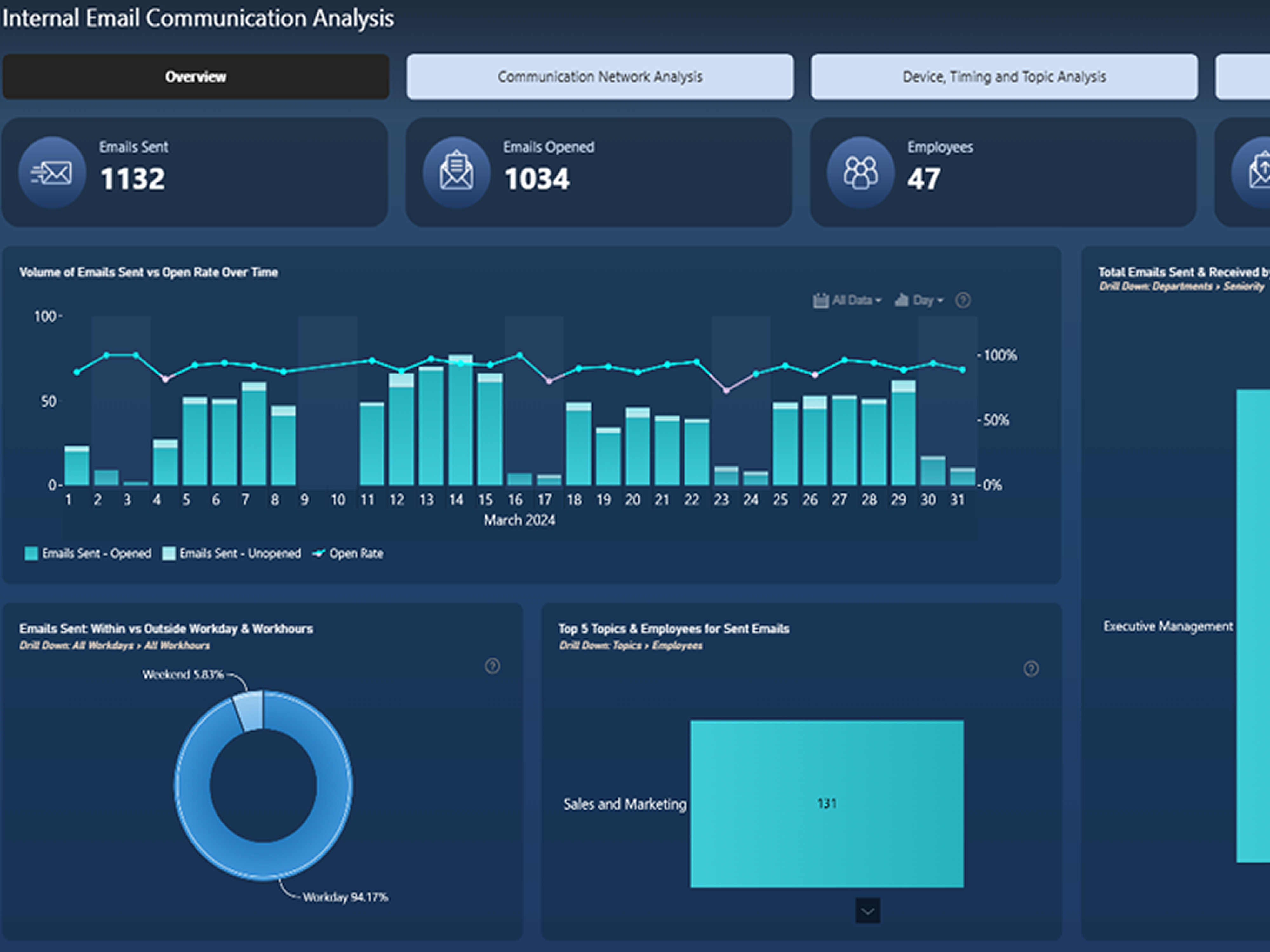Select the Overview tab button
The width and height of the screenshot is (1270, 952).
tap(195, 77)
